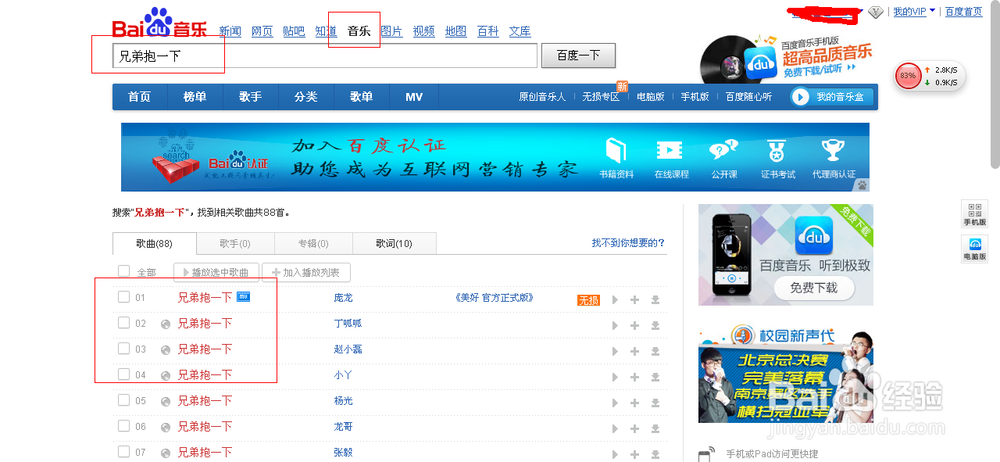Click the globe icon on row 05
Screen dimensions: 1000x462
tap(165, 401)
